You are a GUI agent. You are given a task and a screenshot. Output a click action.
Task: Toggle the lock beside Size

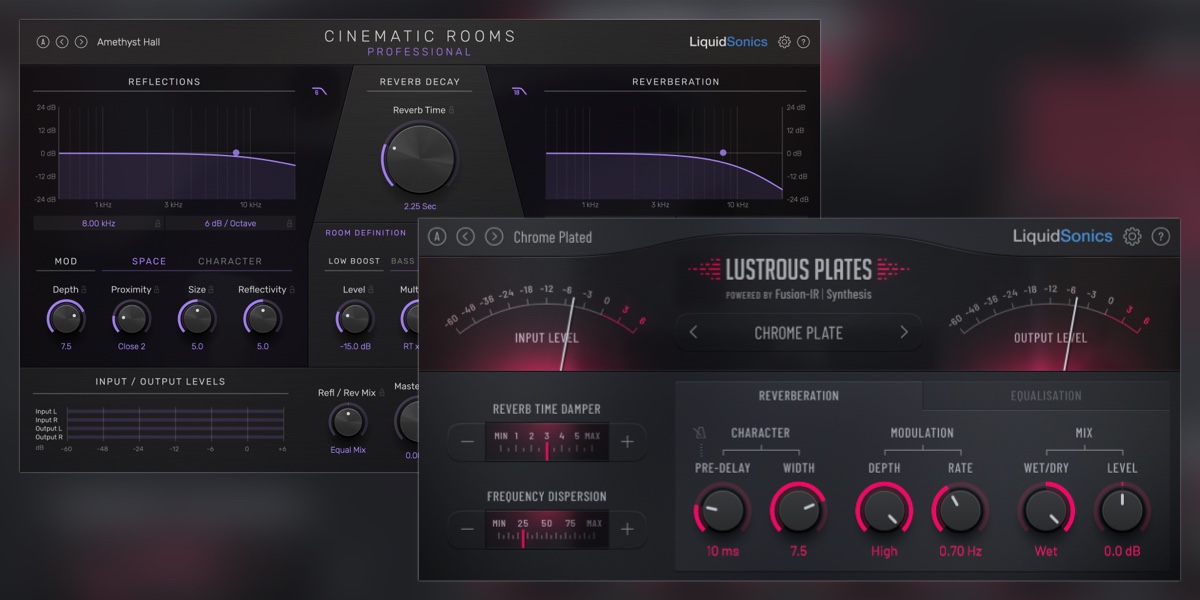[x=212, y=290]
